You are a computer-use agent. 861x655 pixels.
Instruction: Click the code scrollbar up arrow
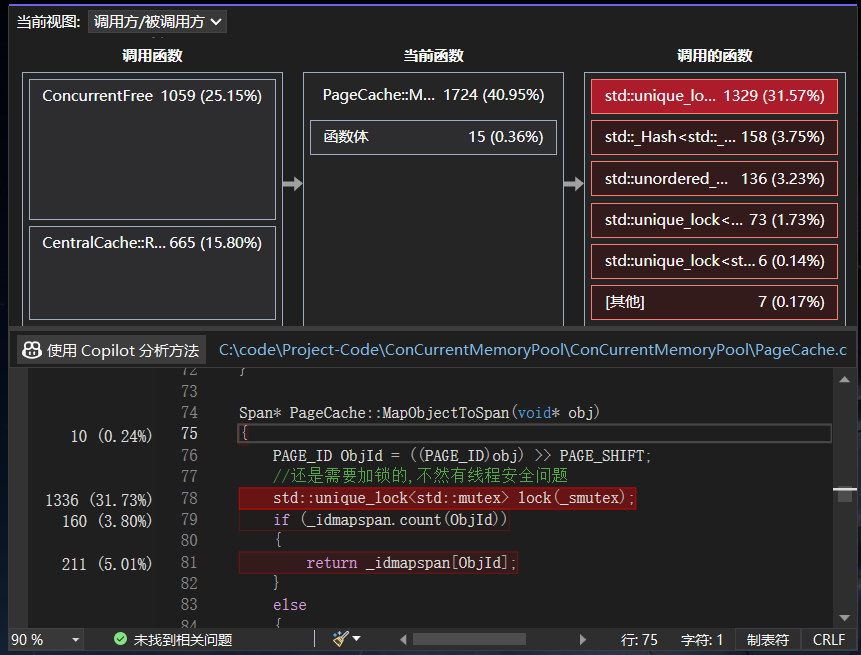(845, 379)
